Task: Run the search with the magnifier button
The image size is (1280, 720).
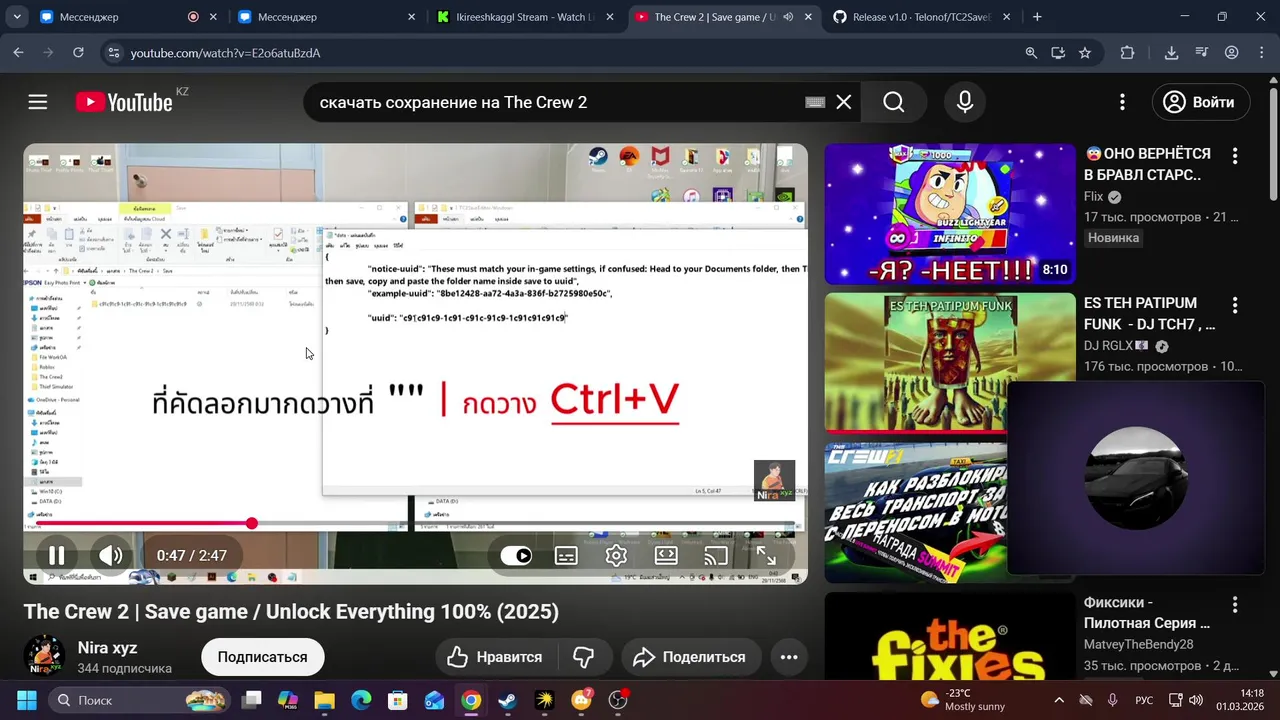Action: coord(894,102)
